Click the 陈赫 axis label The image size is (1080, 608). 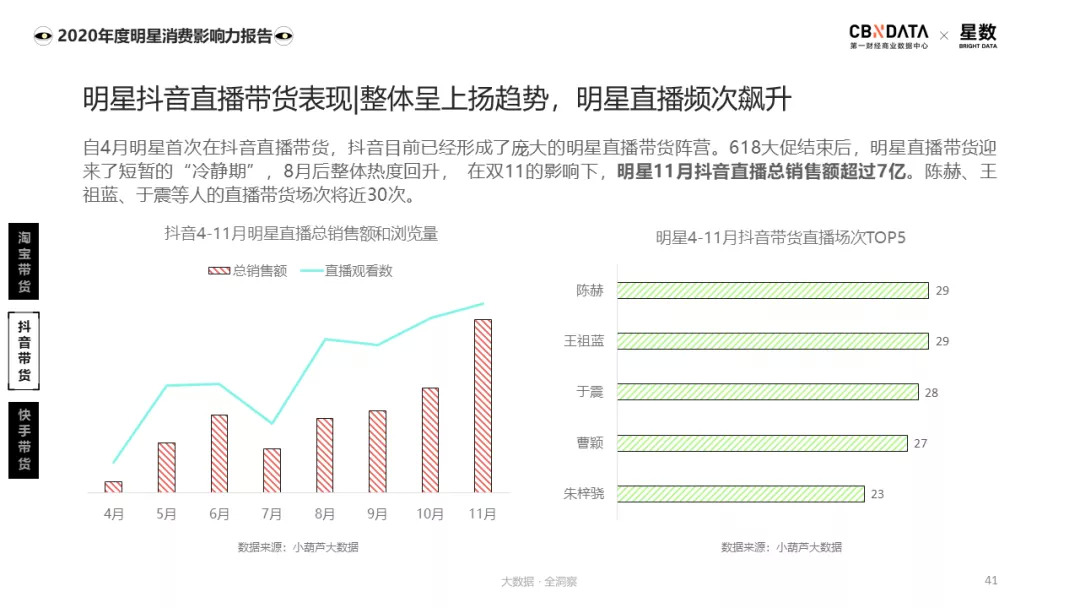click(590, 291)
